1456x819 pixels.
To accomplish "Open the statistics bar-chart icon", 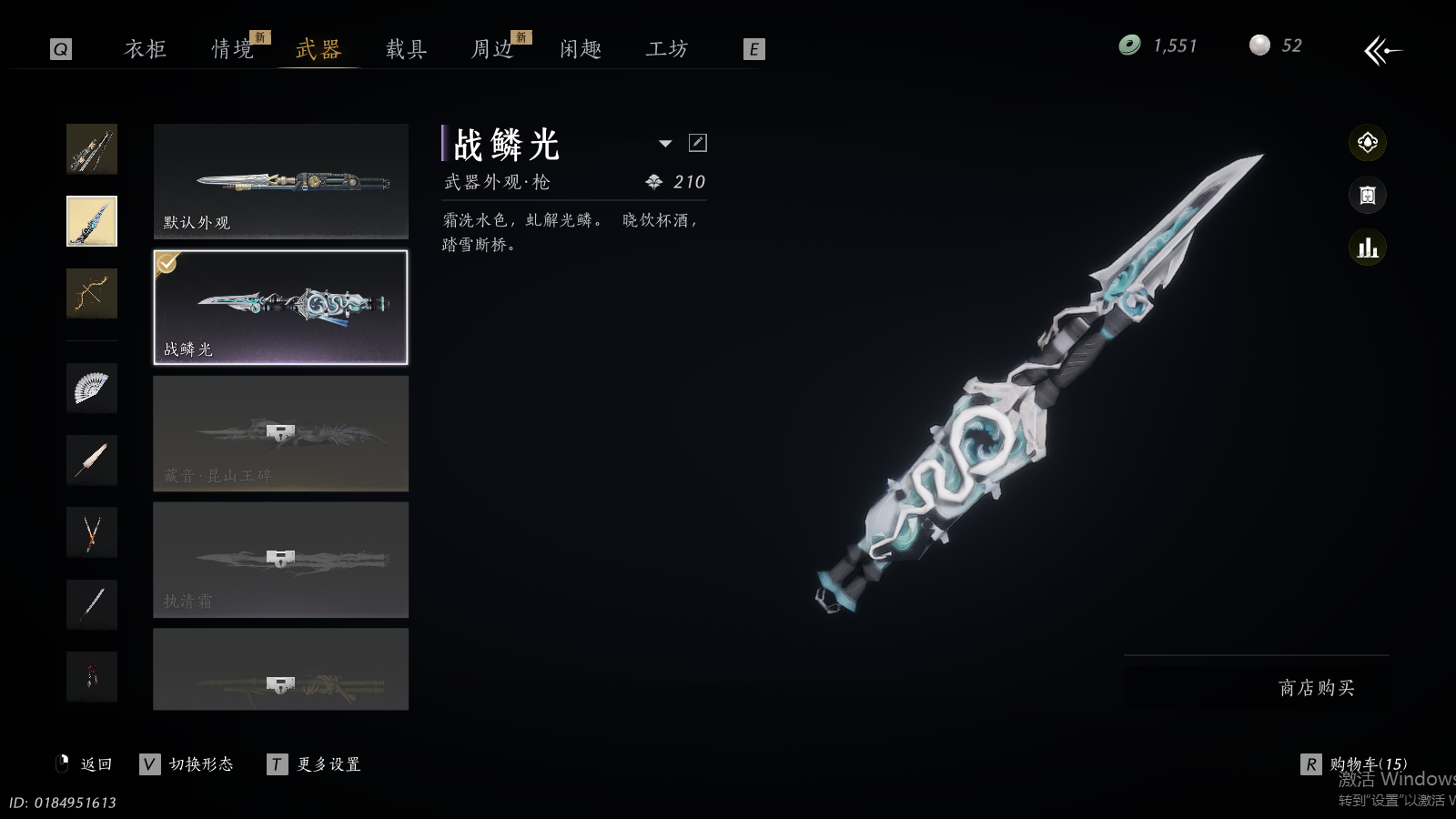I will [1367, 248].
